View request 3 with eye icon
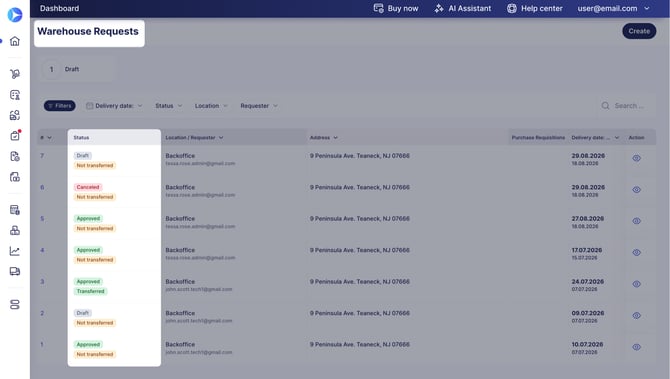The width and height of the screenshot is (670, 379). click(x=636, y=284)
